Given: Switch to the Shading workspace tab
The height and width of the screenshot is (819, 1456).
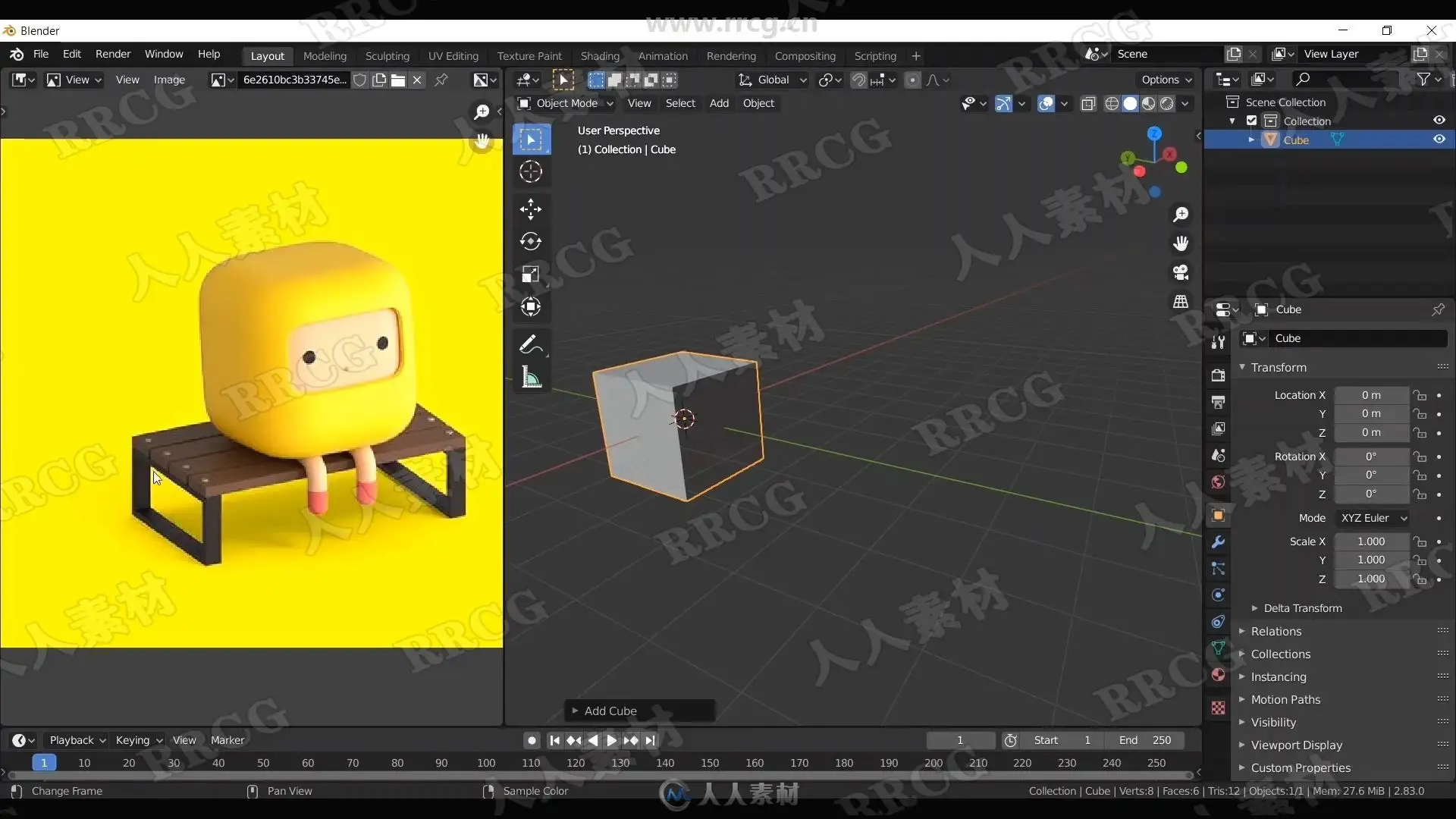Looking at the screenshot, I should [x=600, y=56].
